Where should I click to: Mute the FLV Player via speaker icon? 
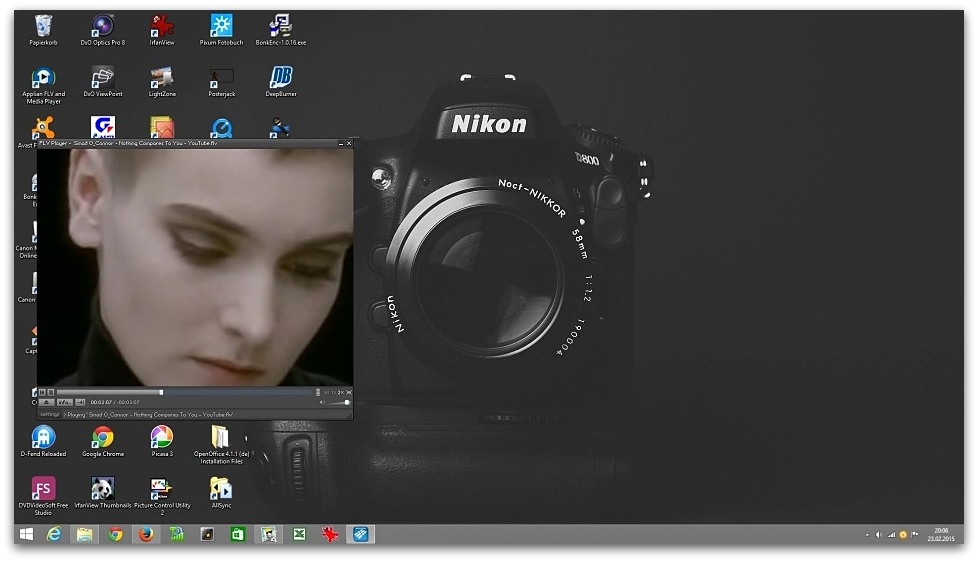pyautogui.click(x=322, y=402)
